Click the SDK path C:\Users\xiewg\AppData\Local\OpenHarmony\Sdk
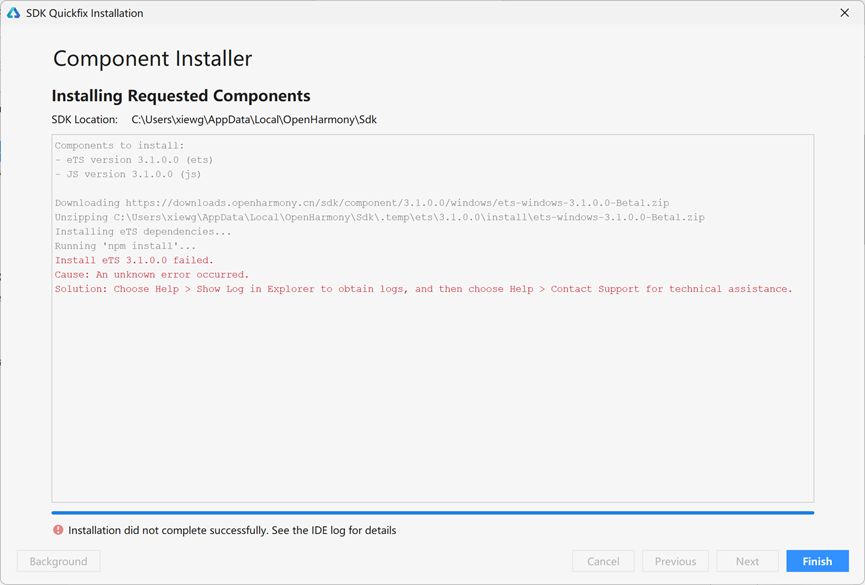Screen dimensions: 865x585 254,119
